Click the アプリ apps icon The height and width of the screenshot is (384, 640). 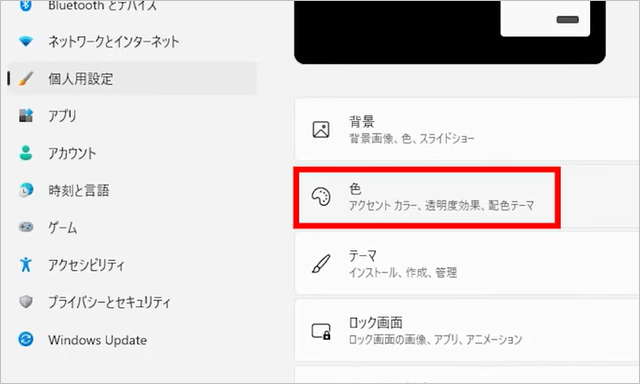coord(26,115)
